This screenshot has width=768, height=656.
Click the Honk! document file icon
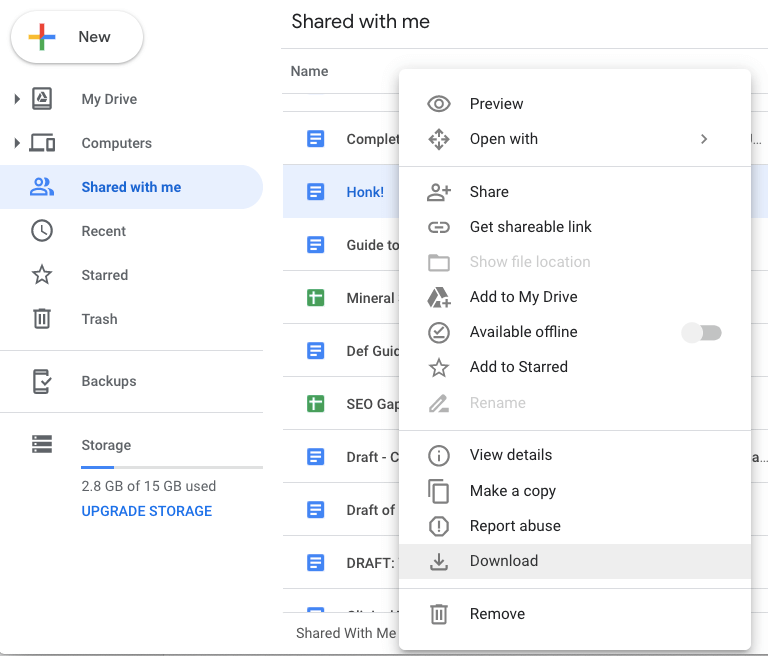tap(316, 192)
